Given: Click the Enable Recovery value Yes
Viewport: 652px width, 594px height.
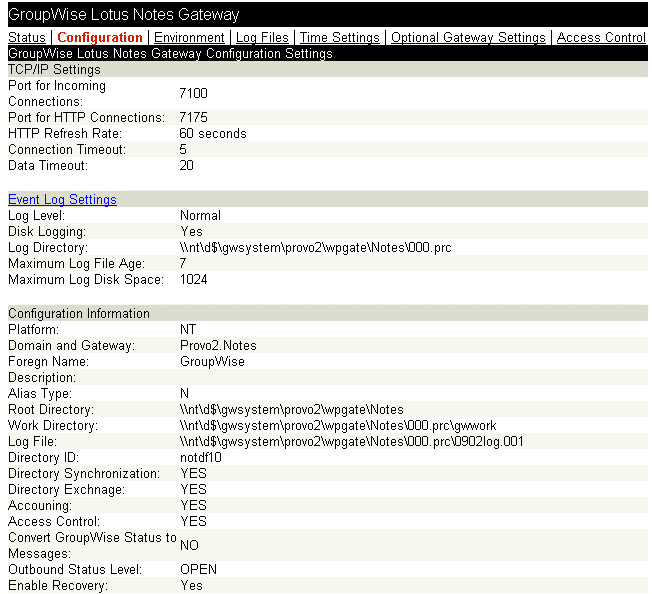Looking at the screenshot, I should pos(192,586).
